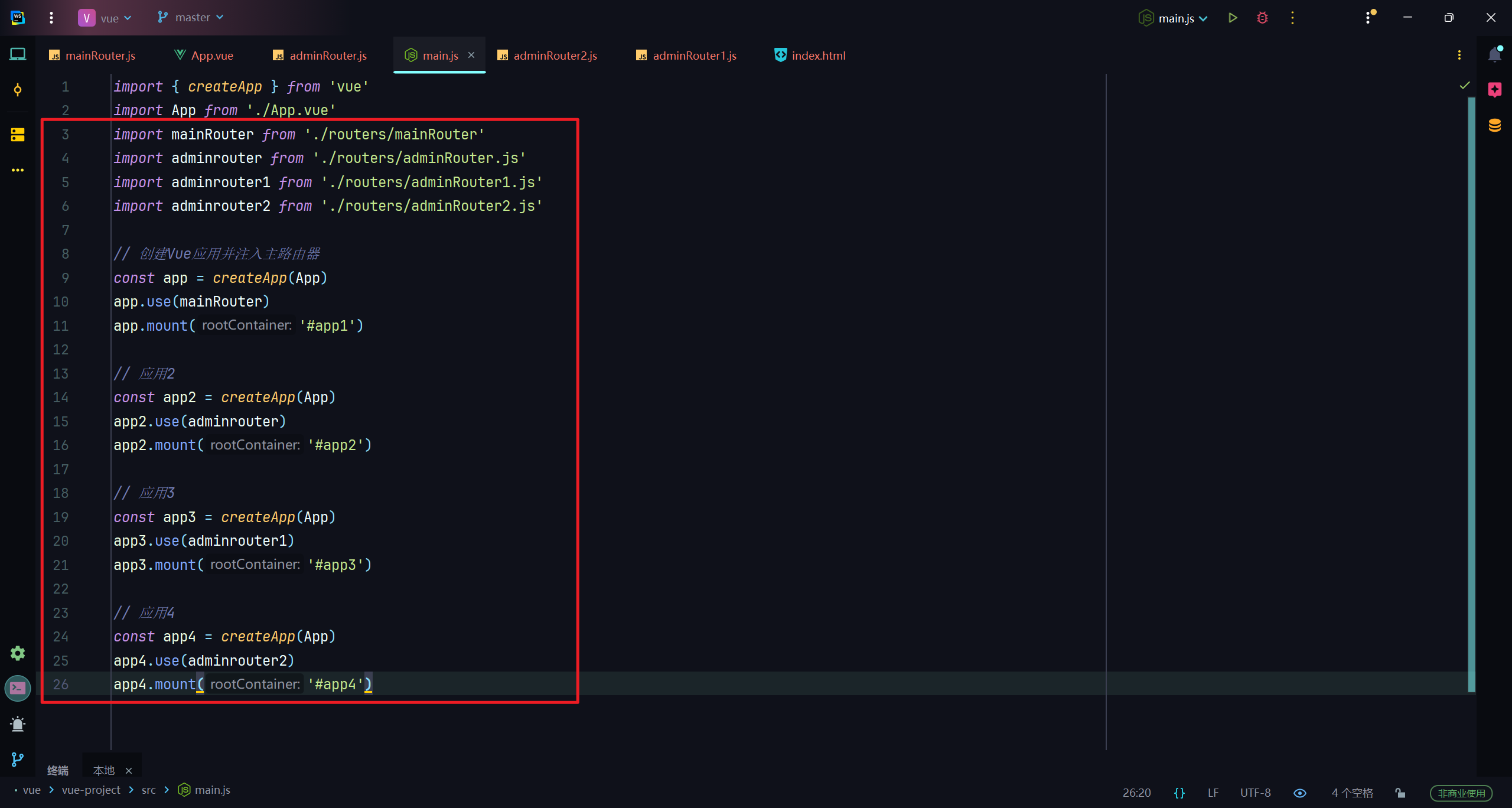Click the UTF-8 encoding button

click(1255, 793)
